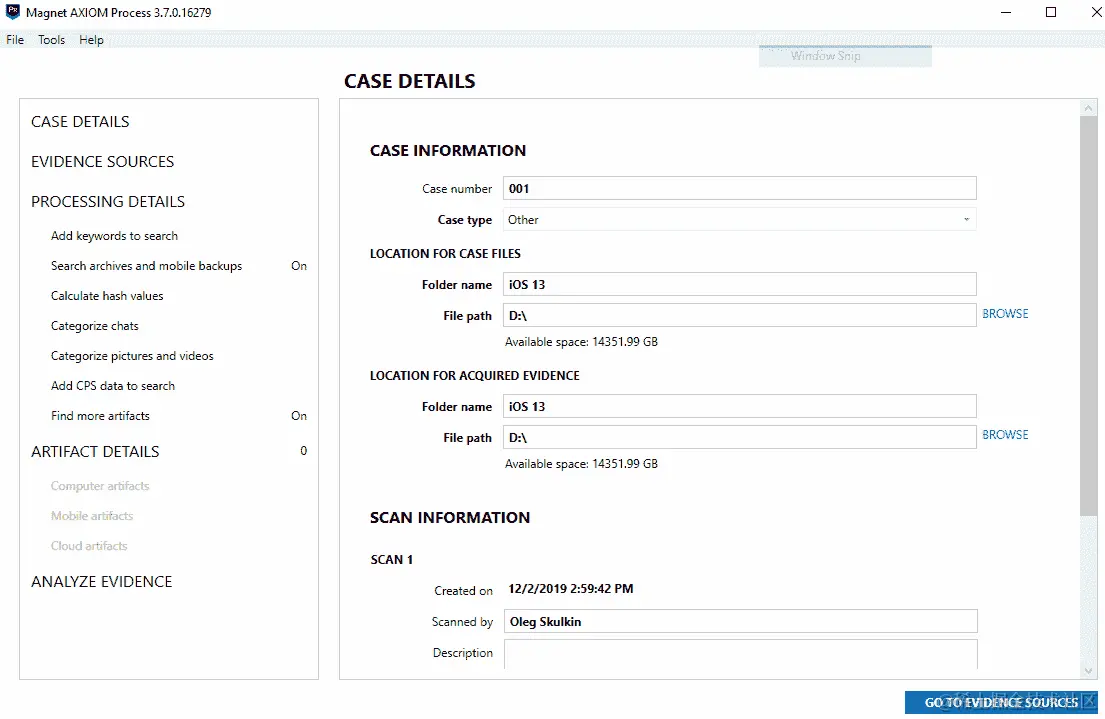Expand the Case type dropdown
Screen dimensions: 1105x719
click(x=739, y=220)
